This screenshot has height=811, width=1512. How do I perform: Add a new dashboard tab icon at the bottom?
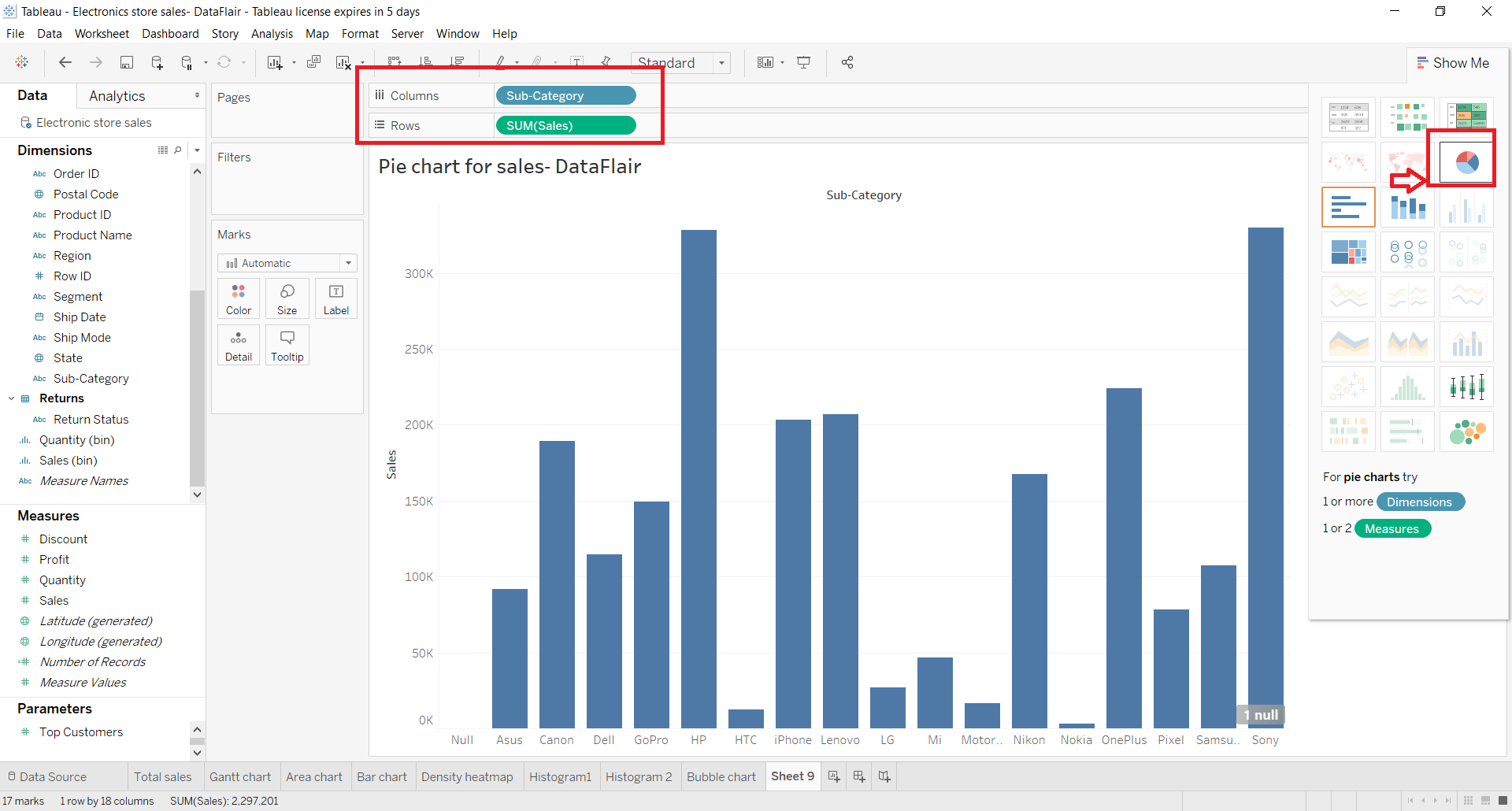pos(859,776)
